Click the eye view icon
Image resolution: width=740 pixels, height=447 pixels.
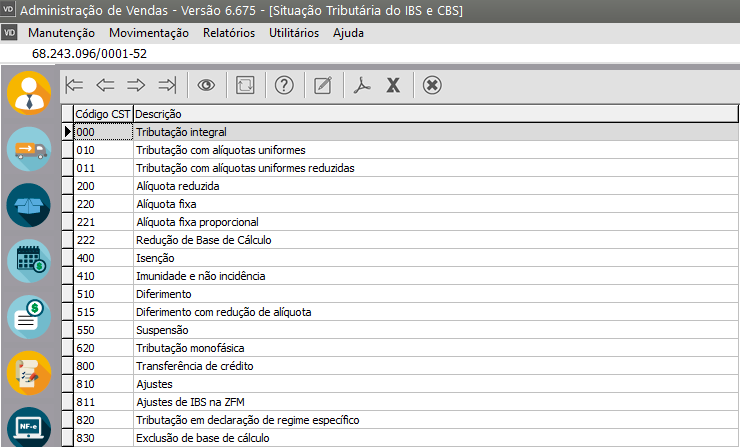pyautogui.click(x=207, y=85)
